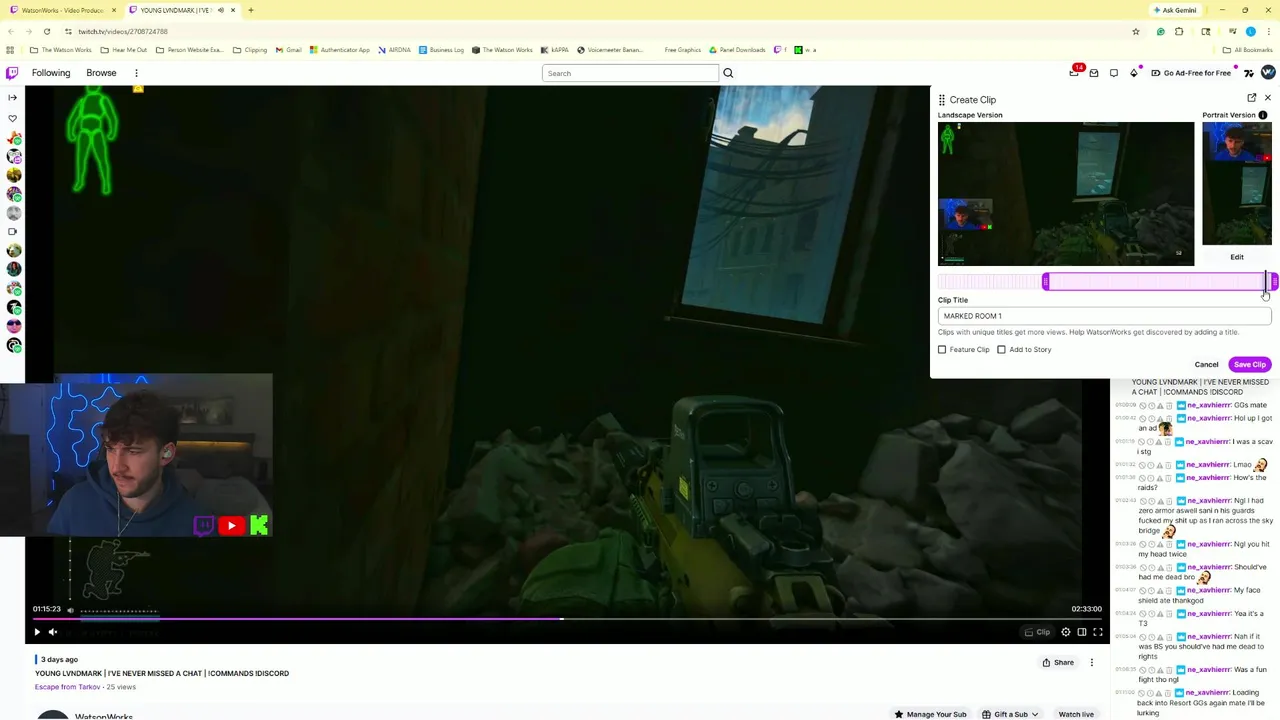1280x720 pixels.
Task: Pop out the Create Clip panel
Action: [1252, 98]
